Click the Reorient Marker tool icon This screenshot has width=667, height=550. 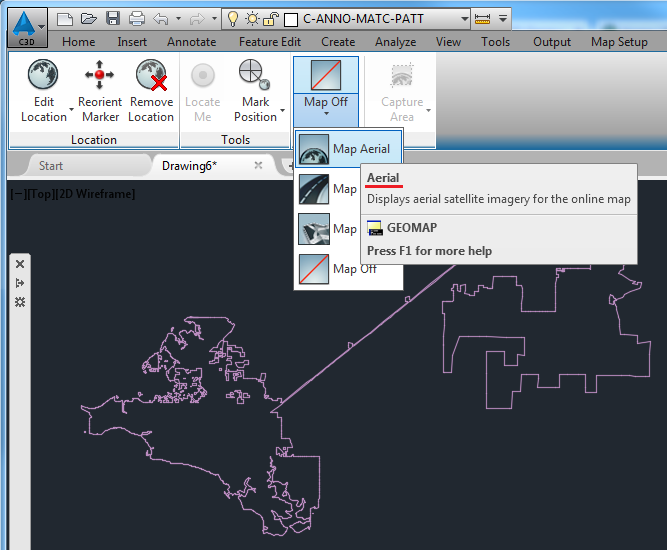[100, 74]
